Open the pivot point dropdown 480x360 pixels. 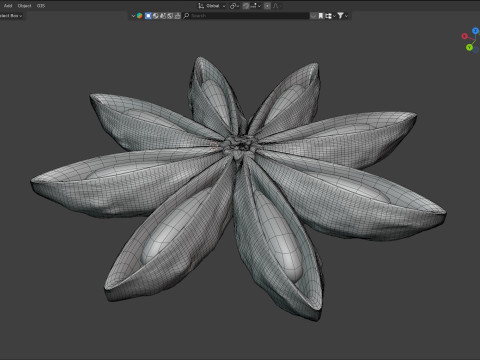[234, 6]
